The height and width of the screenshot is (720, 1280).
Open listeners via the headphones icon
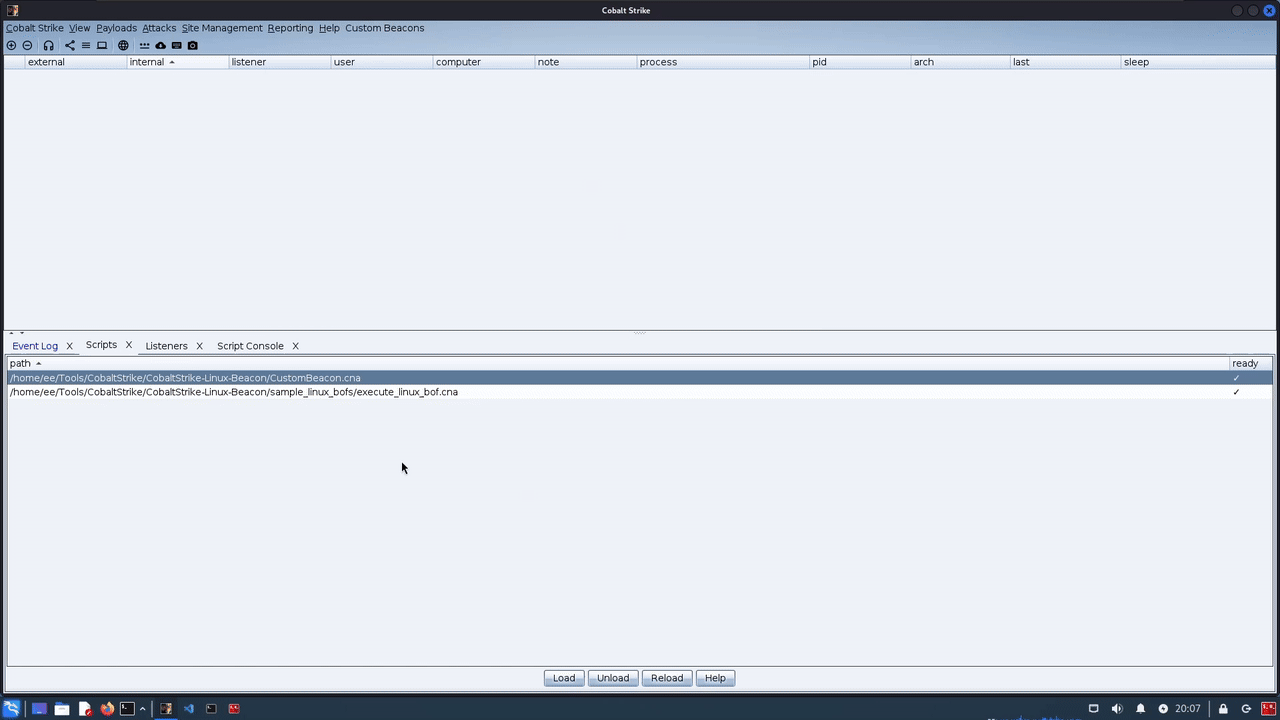coord(48,45)
